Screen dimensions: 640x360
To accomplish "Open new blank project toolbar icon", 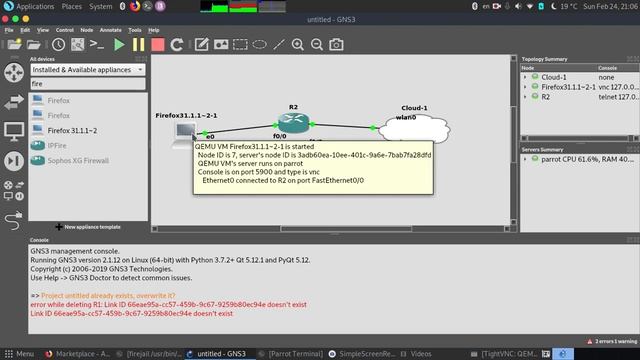I will tap(14, 44).
